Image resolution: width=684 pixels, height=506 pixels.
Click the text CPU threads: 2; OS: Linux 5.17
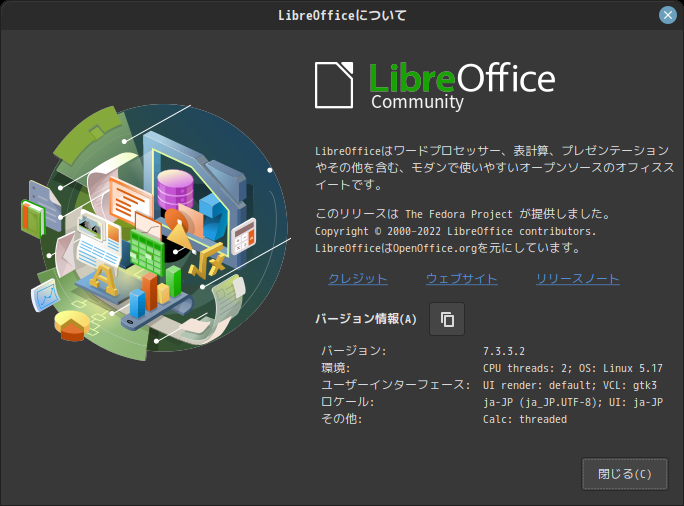click(572, 368)
